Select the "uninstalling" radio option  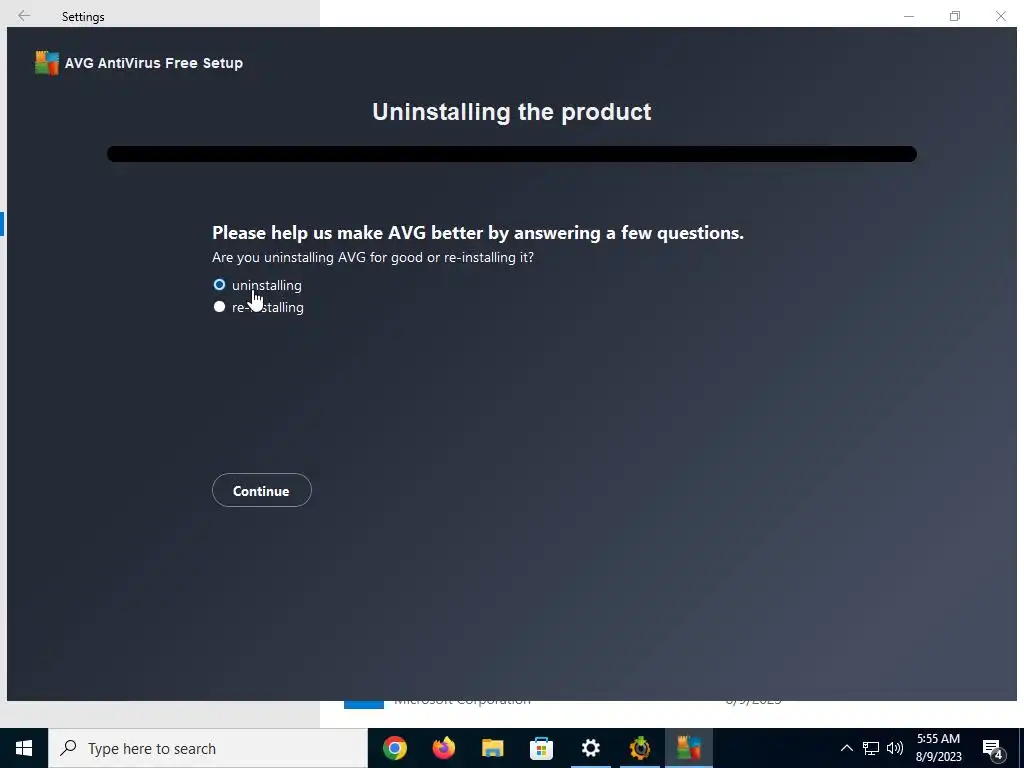[x=219, y=285]
